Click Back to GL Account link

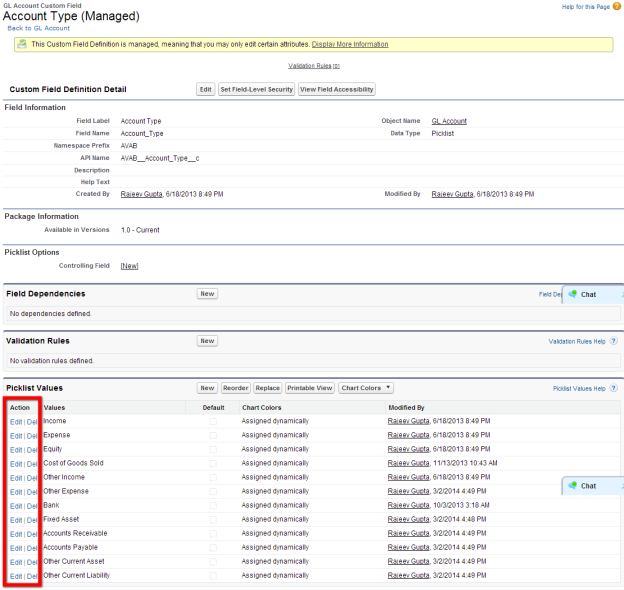[x=38, y=28]
